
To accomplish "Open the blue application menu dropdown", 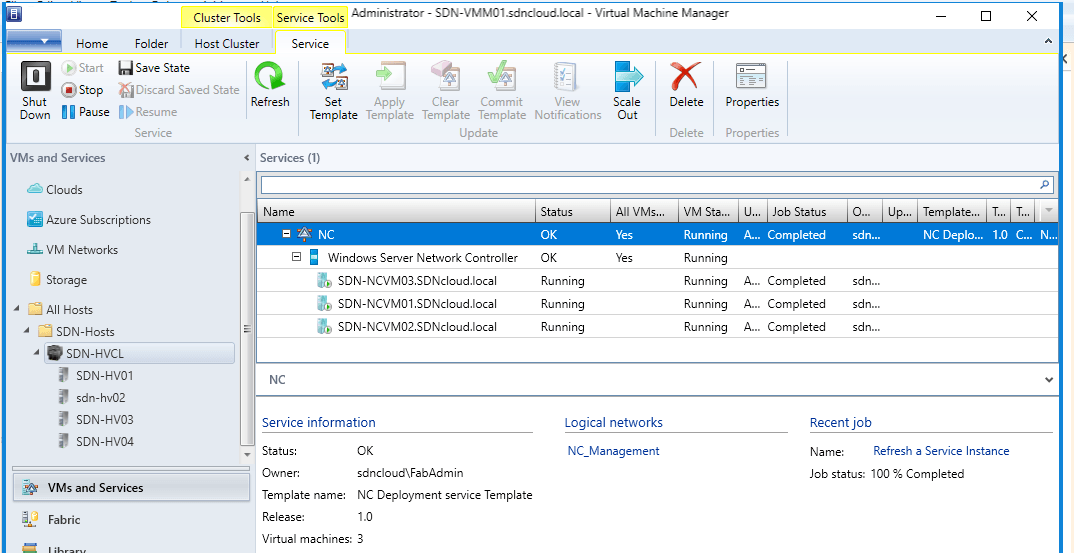I will pos(34,41).
